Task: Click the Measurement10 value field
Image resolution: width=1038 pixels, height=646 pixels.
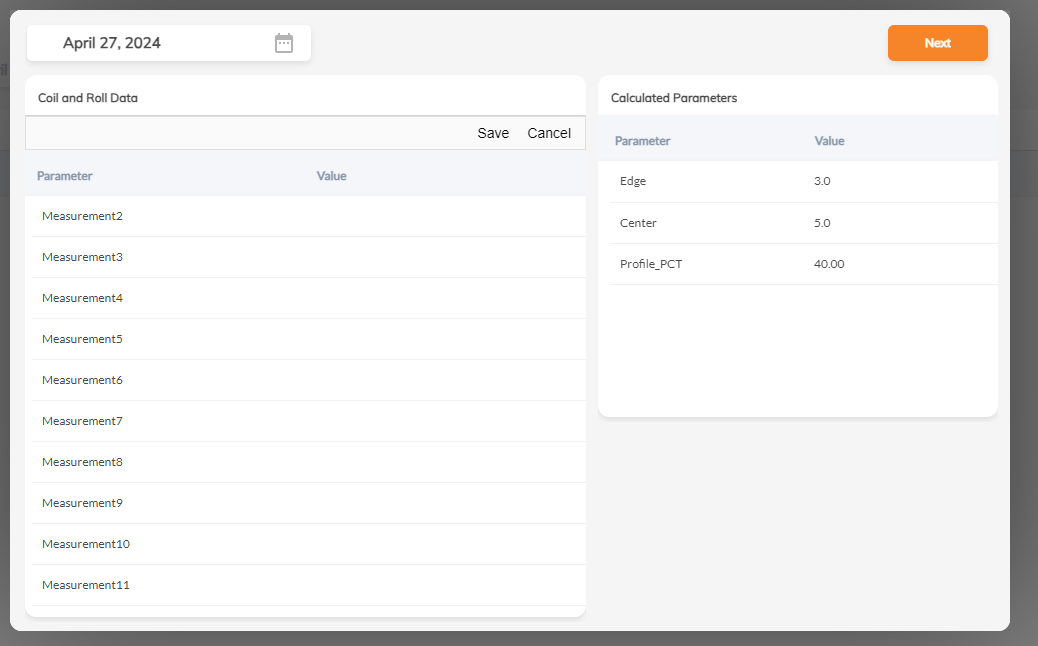Action: click(x=400, y=544)
